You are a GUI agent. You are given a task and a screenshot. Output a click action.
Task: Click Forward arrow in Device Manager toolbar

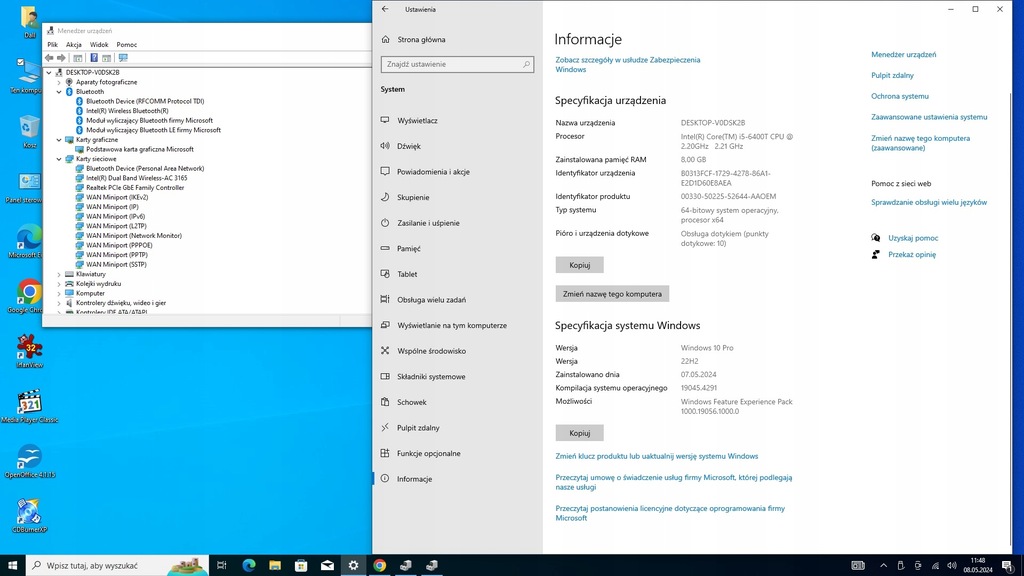tap(61, 58)
